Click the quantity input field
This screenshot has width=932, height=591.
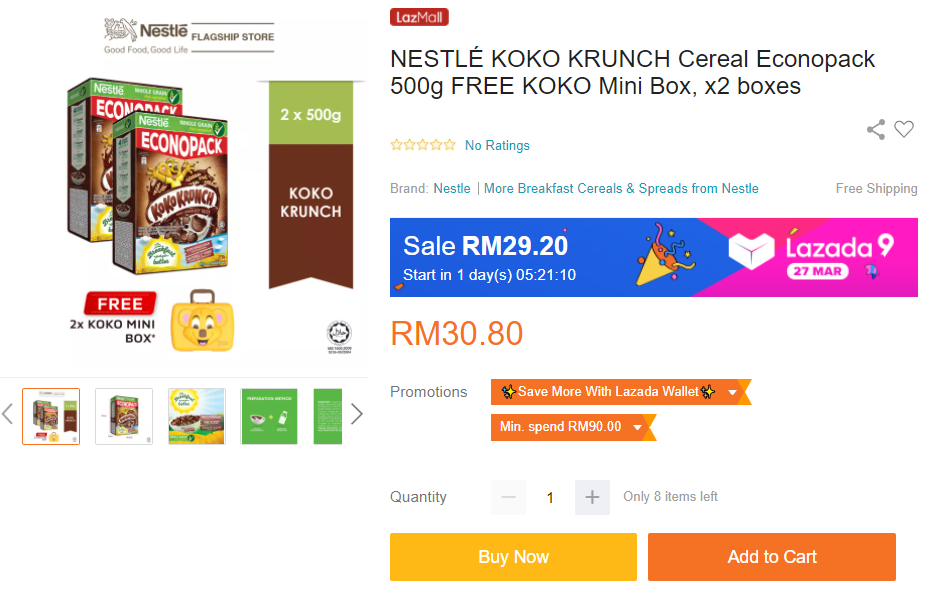coord(550,497)
